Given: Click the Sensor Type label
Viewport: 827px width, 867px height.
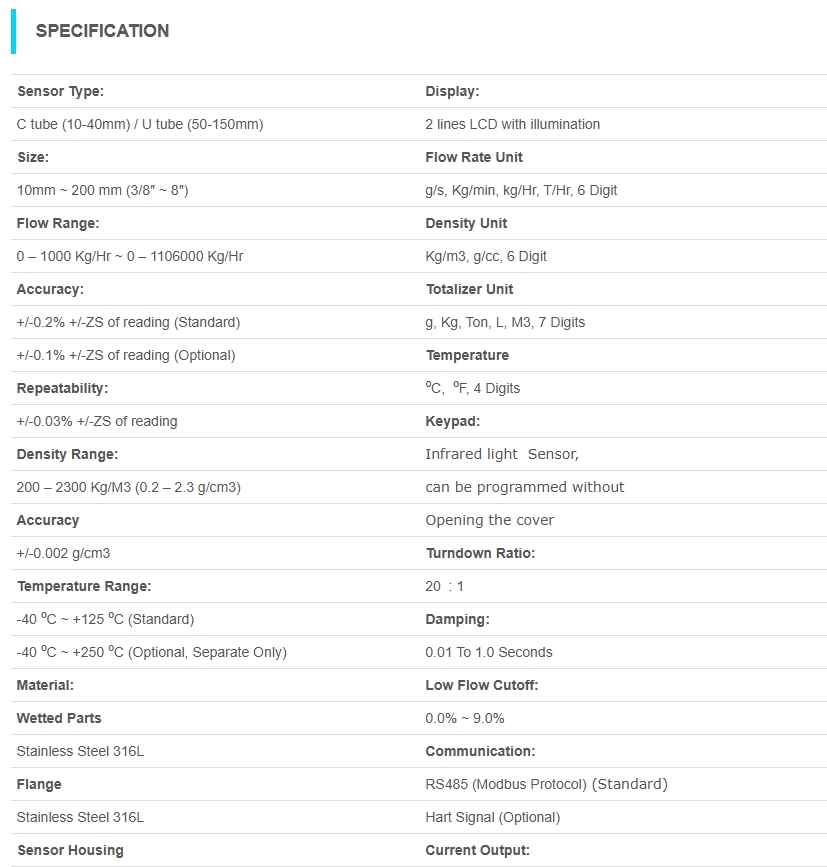Looking at the screenshot, I should click(60, 91).
